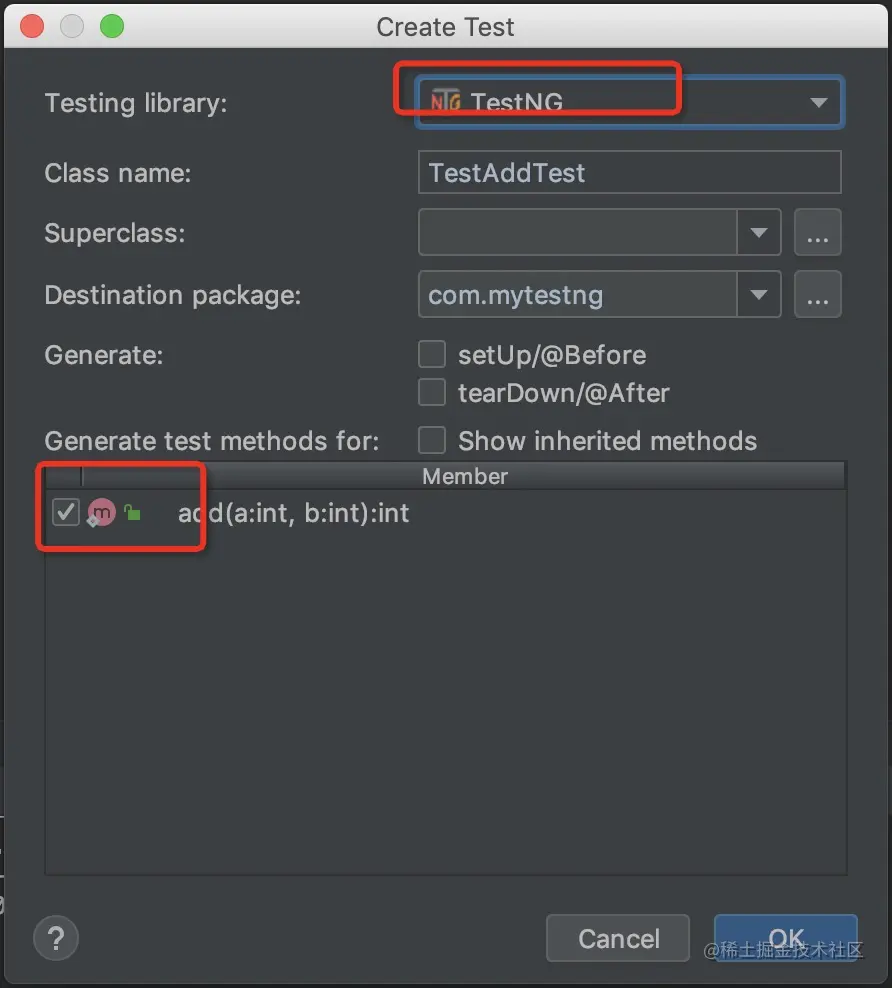892x988 pixels.
Task: Browse superclass with the ellipsis button
Action: (817, 234)
